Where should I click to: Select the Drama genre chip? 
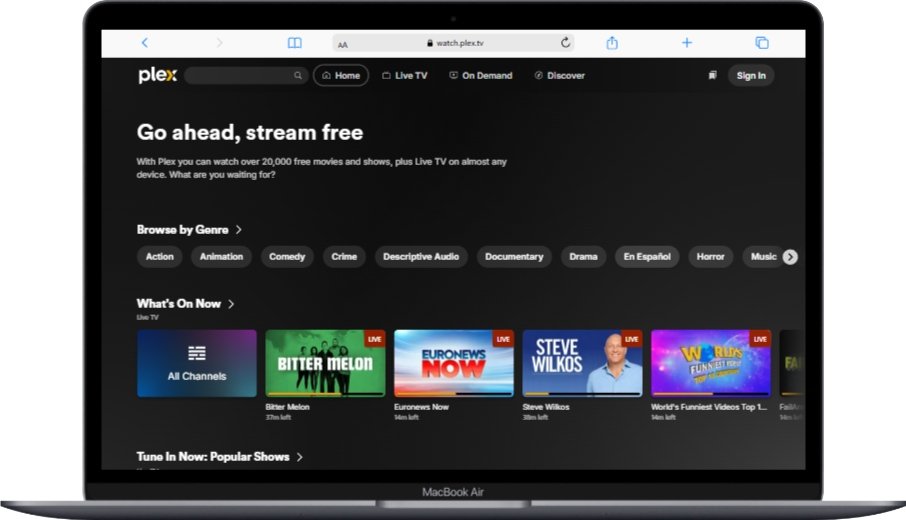coord(584,257)
